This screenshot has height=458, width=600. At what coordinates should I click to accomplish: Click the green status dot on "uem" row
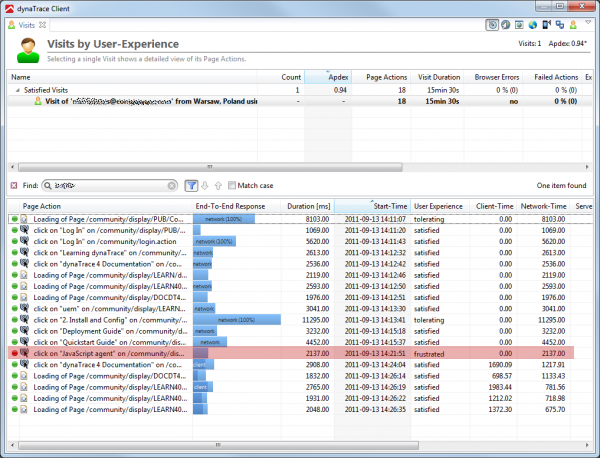[x=15, y=308]
